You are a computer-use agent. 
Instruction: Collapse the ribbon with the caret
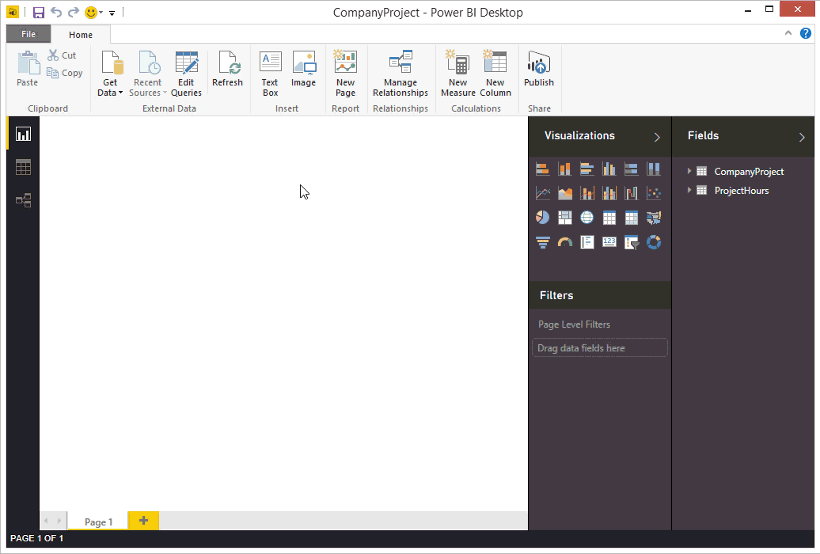[788, 33]
